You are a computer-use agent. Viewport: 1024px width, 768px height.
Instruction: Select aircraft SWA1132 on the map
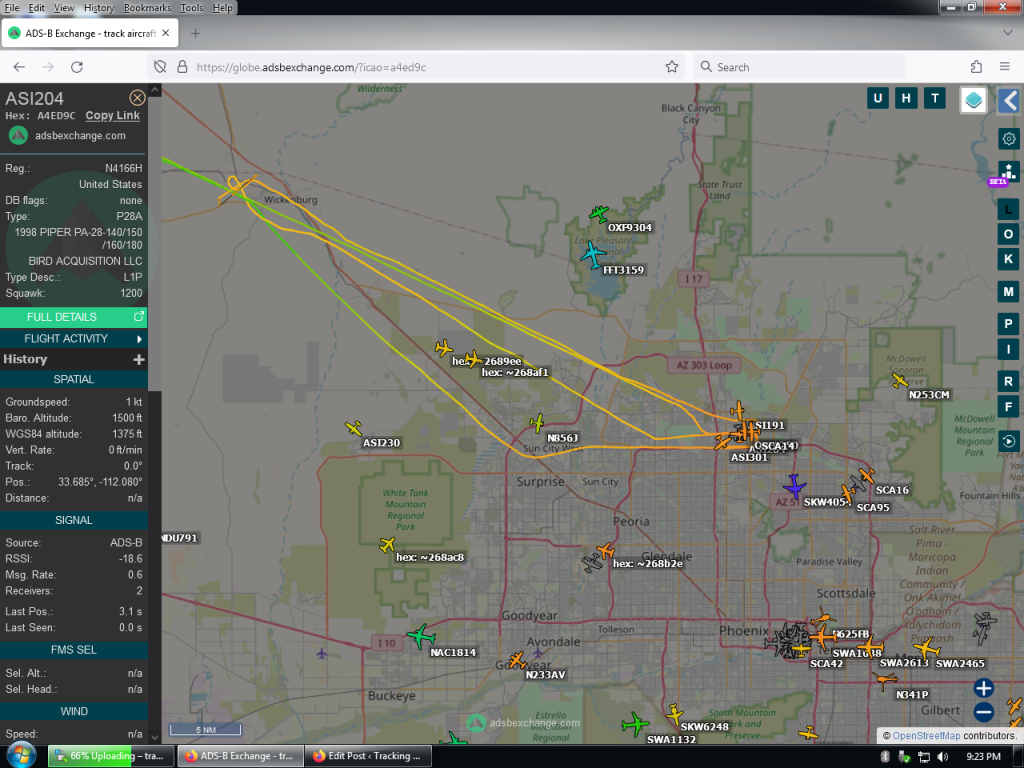pos(635,724)
